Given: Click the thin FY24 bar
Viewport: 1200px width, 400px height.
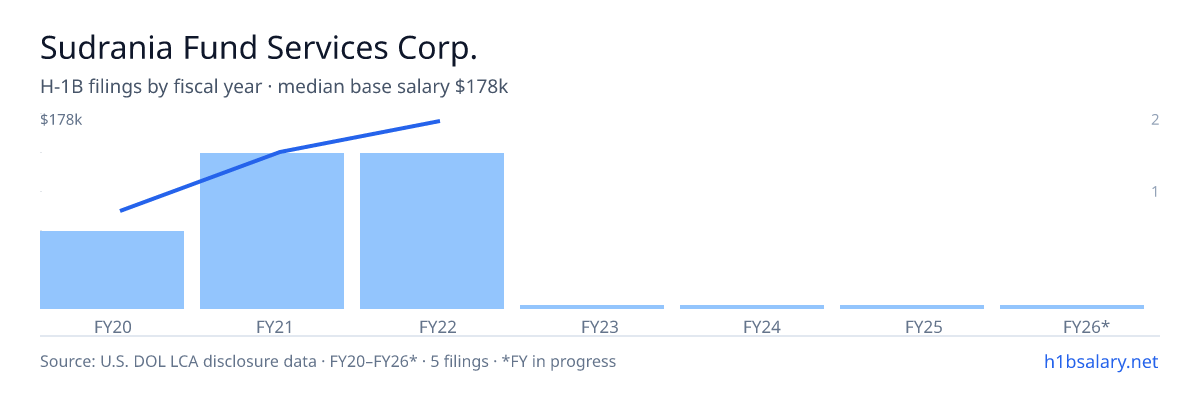Looking at the screenshot, I should [752, 306].
